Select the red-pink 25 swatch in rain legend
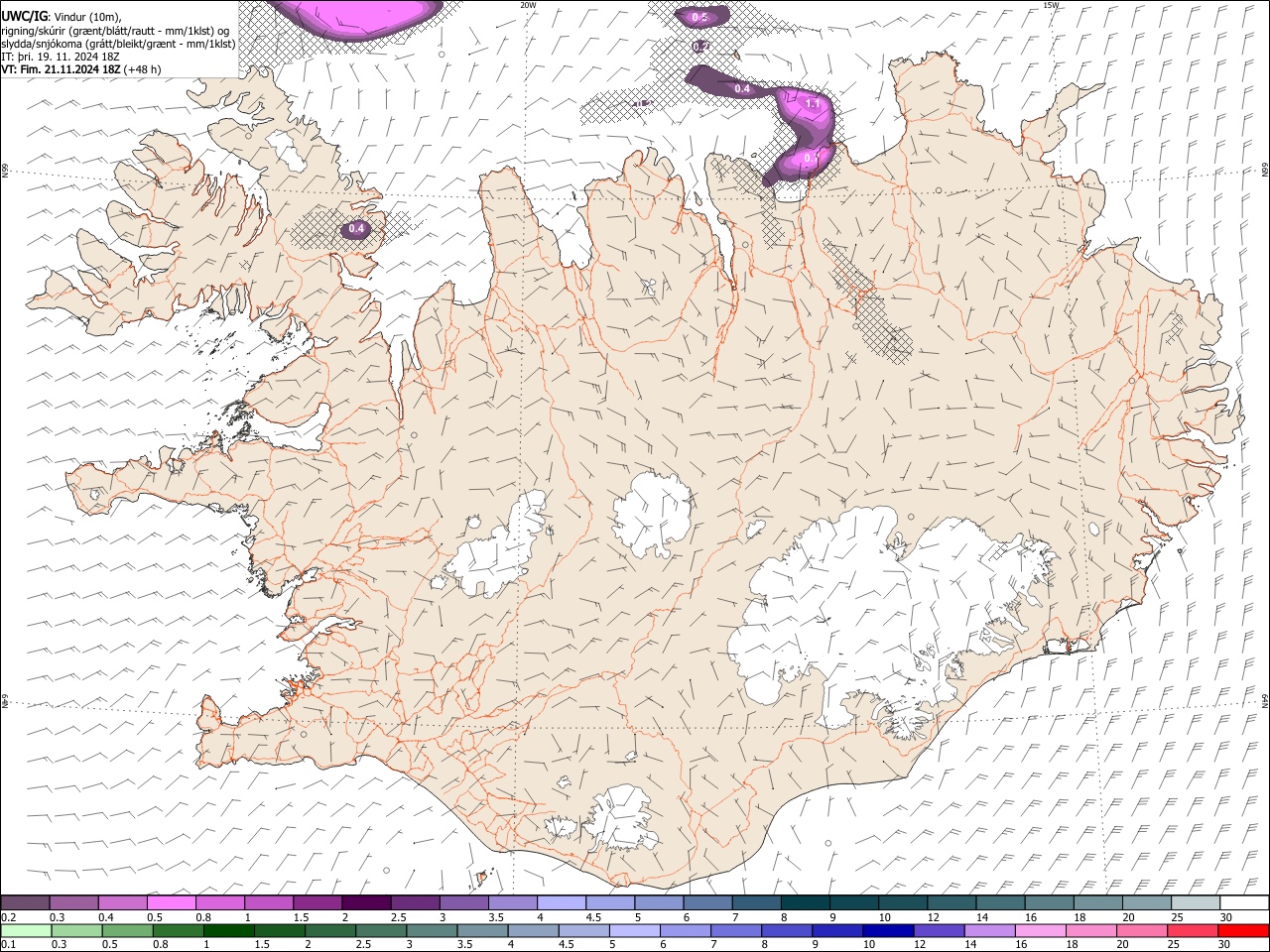 [x=1192, y=930]
